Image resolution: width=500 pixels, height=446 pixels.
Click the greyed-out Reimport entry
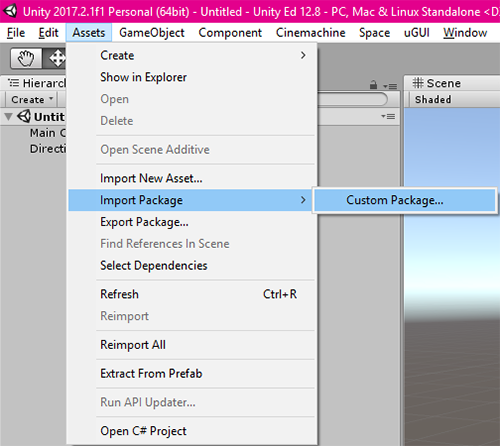(192, 316)
